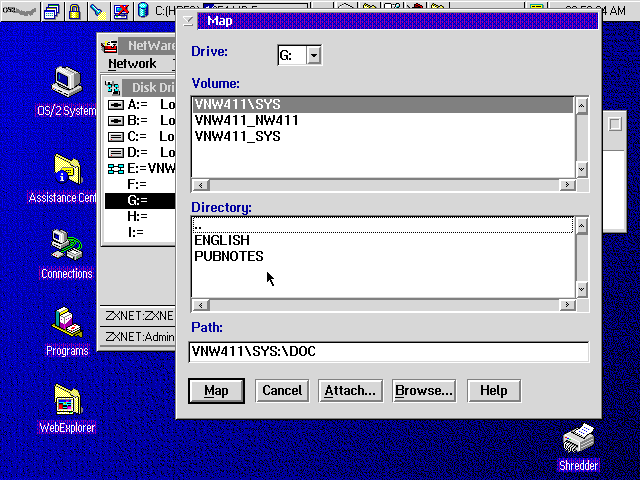
Task: Open the Map dialog system menu icon
Action: pyautogui.click(x=188, y=20)
